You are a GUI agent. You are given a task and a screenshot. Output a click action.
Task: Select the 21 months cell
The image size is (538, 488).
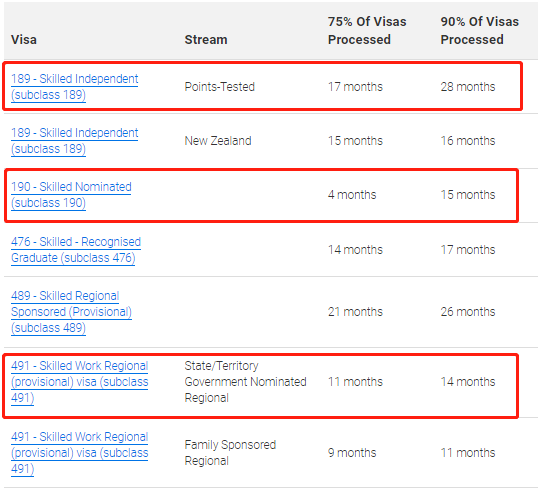(x=355, y=312)
